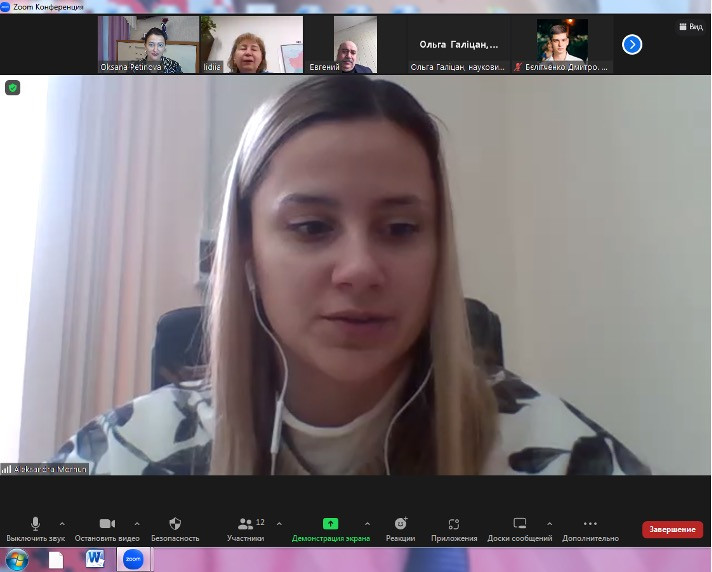
Task: Start Демонстрация экрана screen share
Action: click(x=331, y=529)
